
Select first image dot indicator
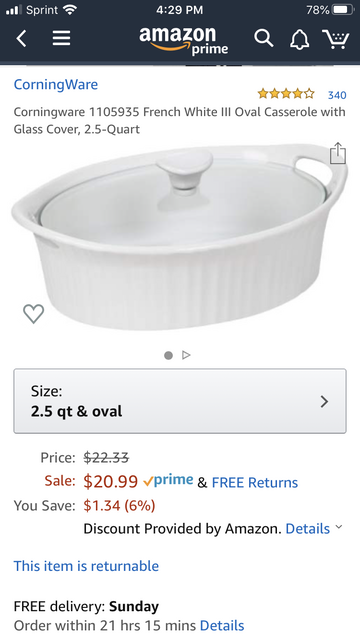(168, 356)
